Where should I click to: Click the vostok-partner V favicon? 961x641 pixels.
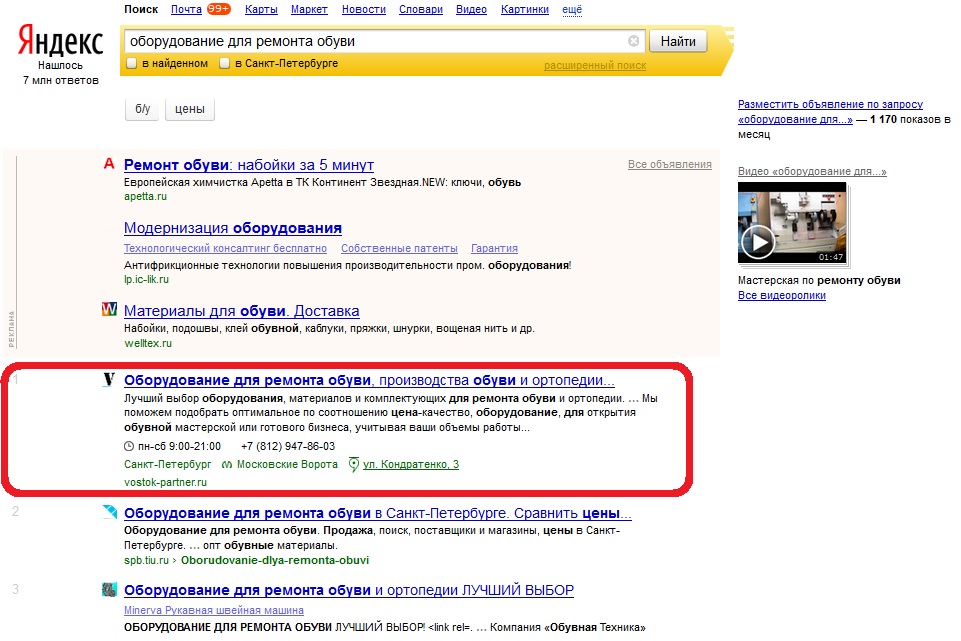point(108,379)
